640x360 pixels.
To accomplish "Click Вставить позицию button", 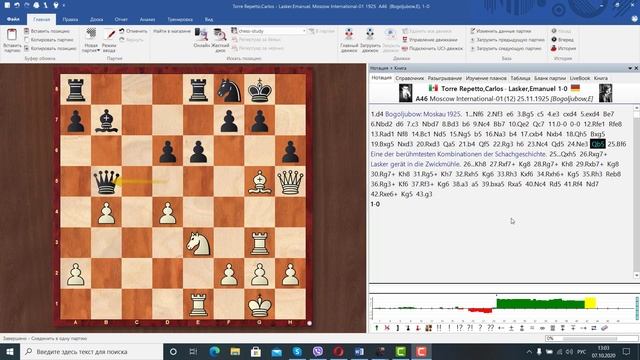I will point(47,31).
